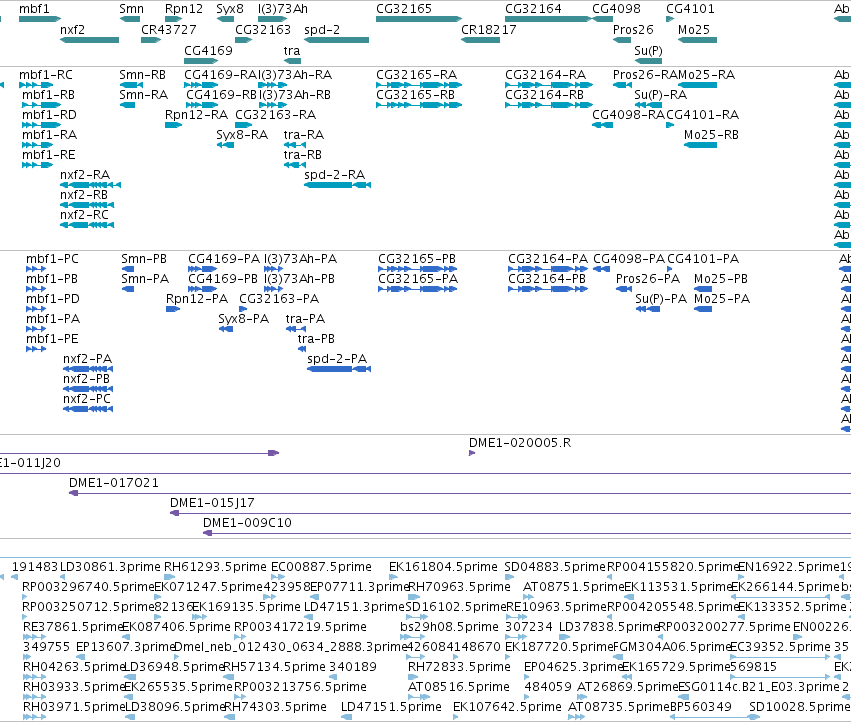Select protein Pros26-PA

[x=647, y=279]
